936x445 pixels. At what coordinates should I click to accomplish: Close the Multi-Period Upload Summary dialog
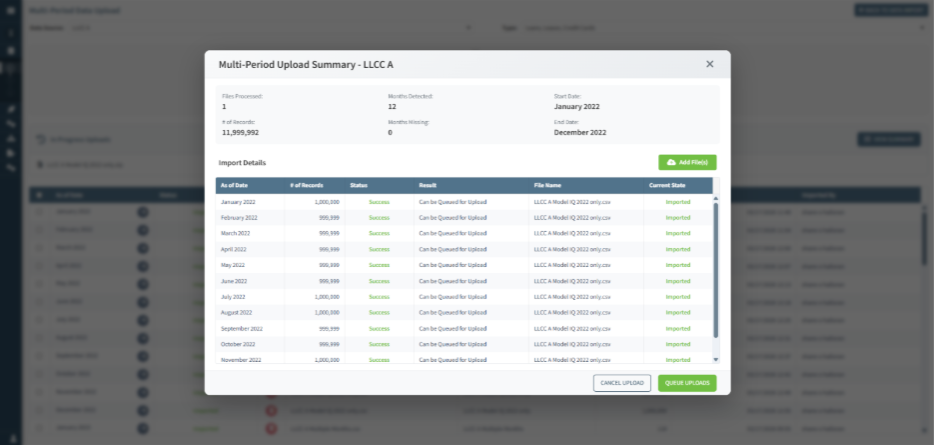click(x=709, y=64)
